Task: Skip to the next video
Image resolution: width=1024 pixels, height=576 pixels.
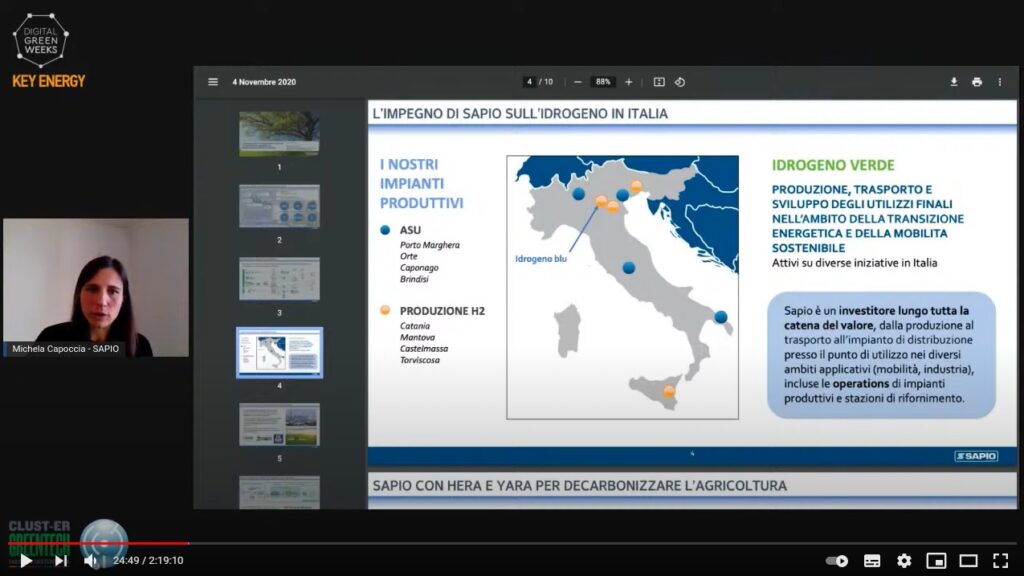Action: pos(60,560)
